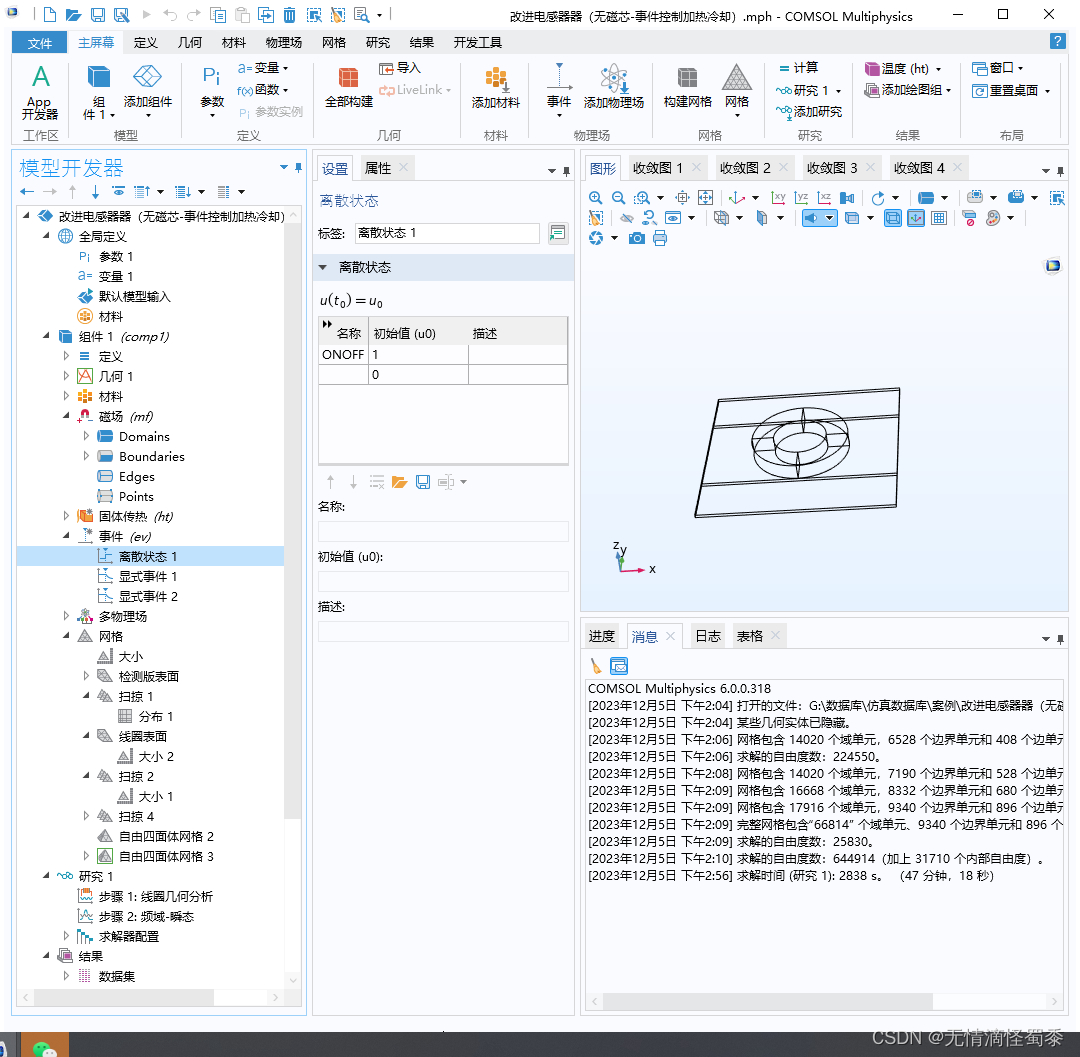
Task: Switch to the 日志 log tab
Action: [707, 636]
